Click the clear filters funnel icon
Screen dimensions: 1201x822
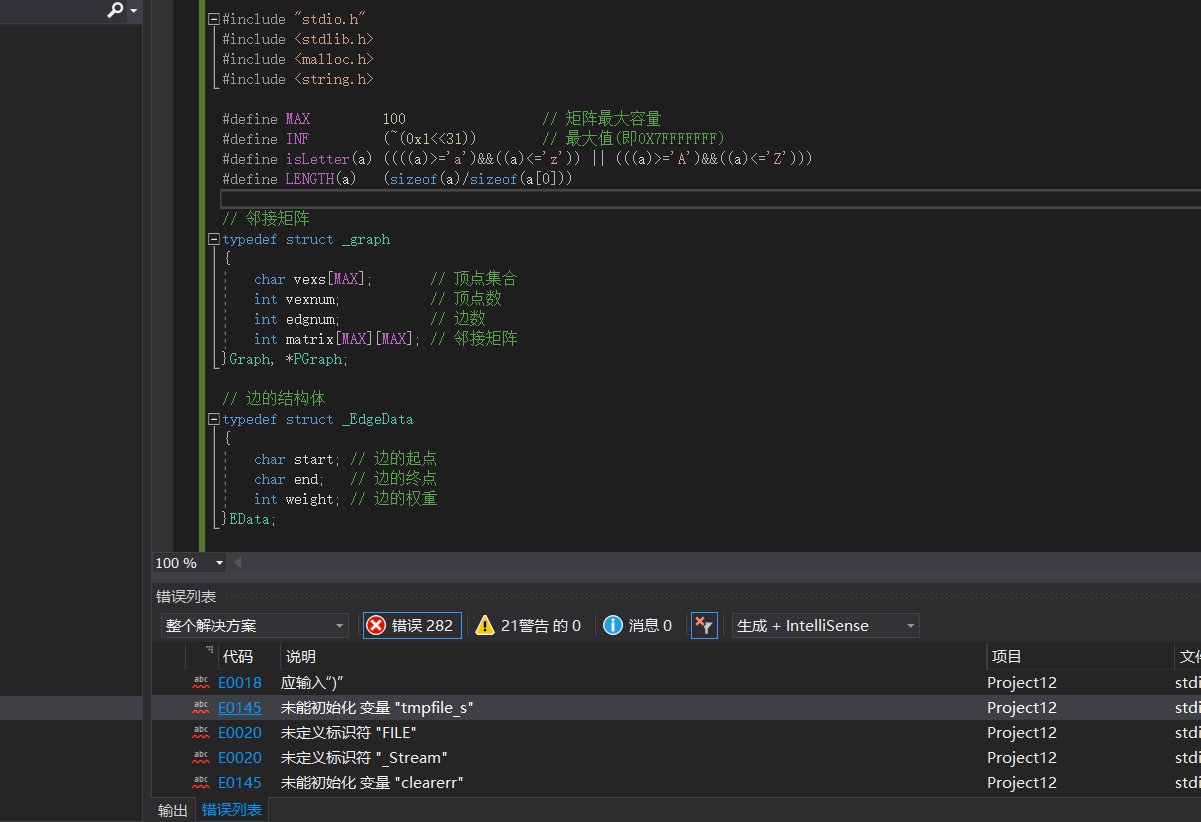point(704,626)
